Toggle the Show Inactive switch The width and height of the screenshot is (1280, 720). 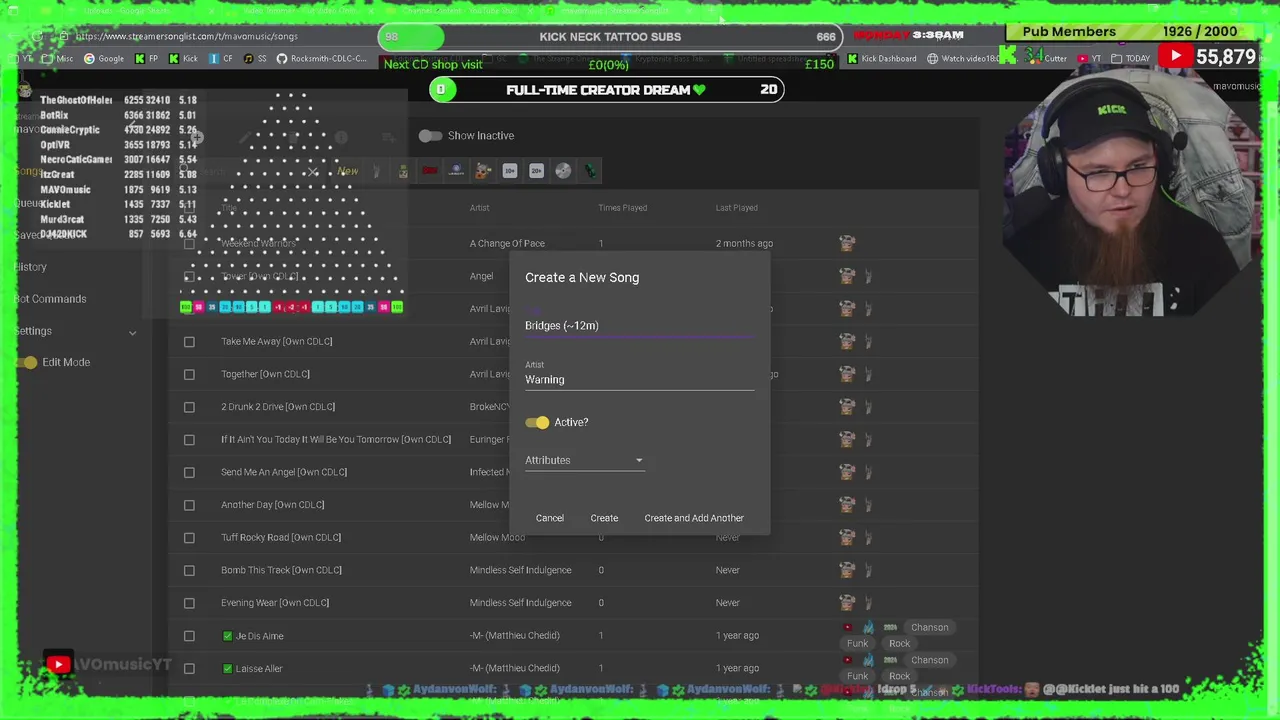point(430,135)
